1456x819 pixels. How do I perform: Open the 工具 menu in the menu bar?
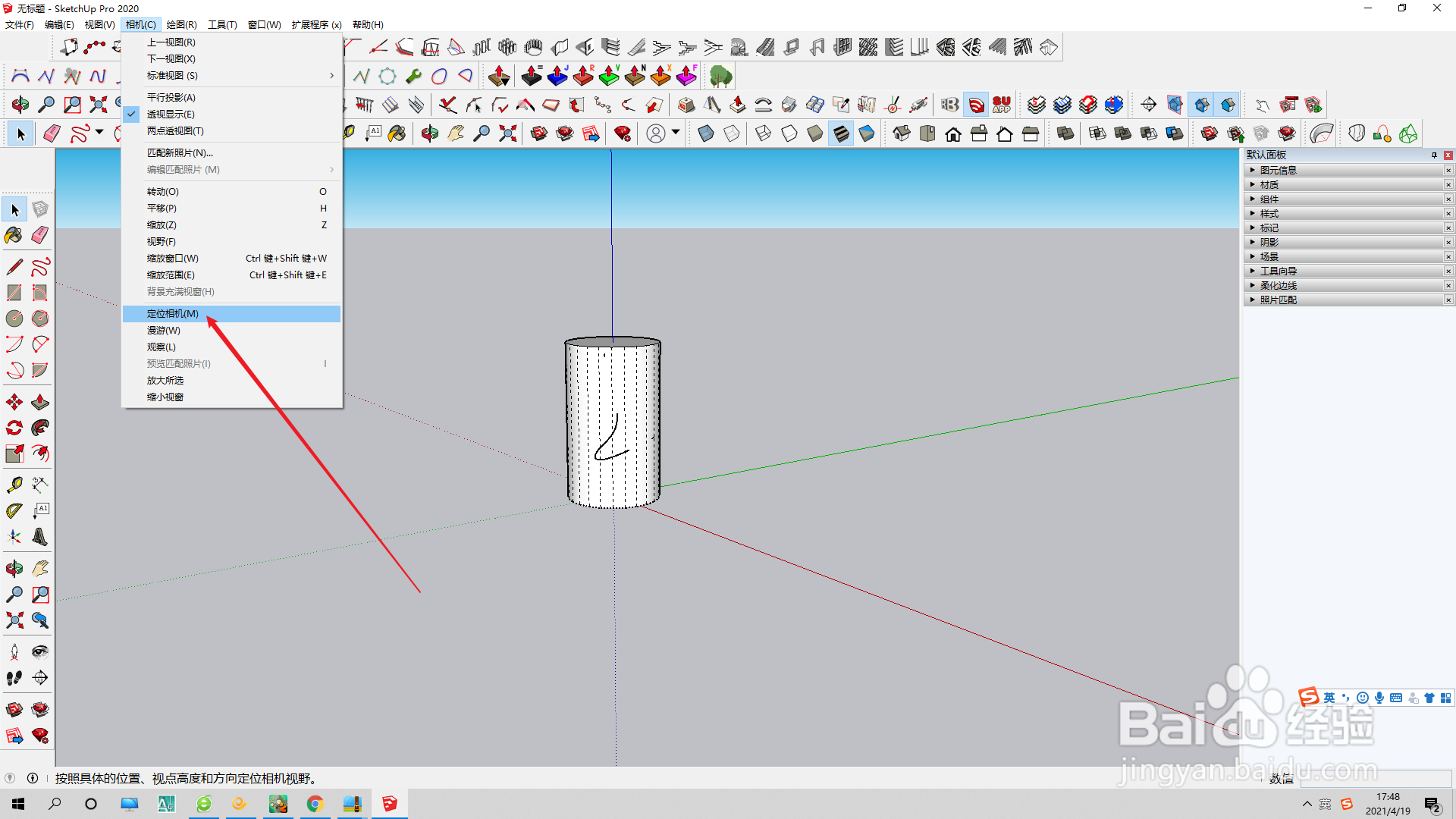[222, 25]
